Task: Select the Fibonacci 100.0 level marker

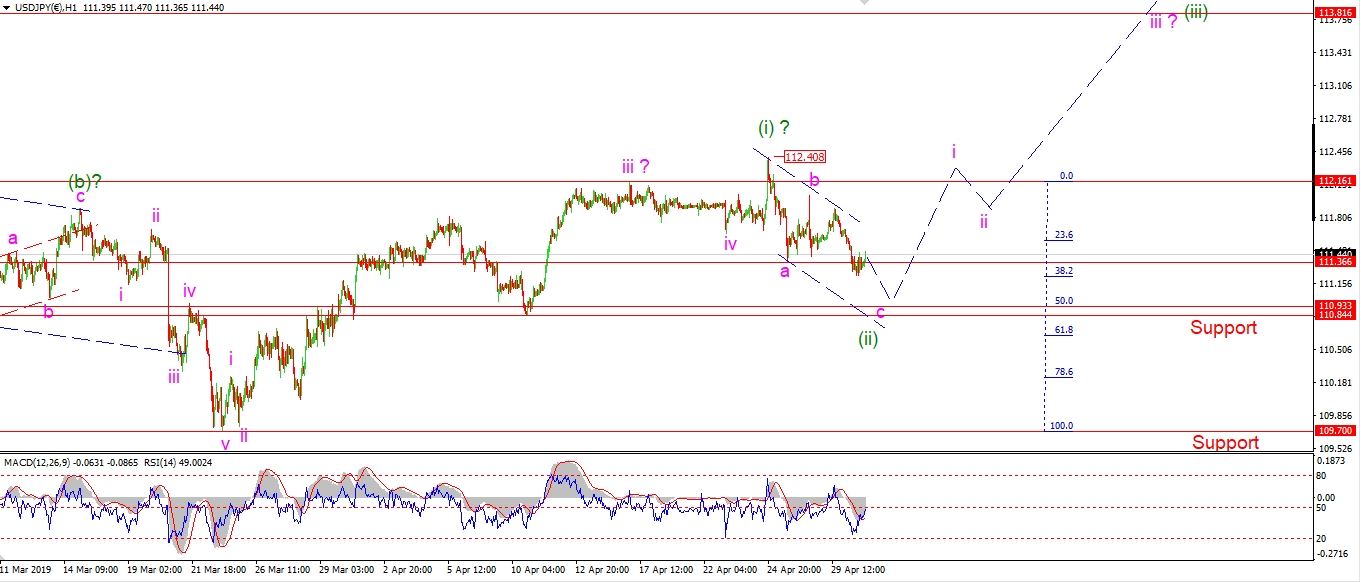Action: point(1060,426)
